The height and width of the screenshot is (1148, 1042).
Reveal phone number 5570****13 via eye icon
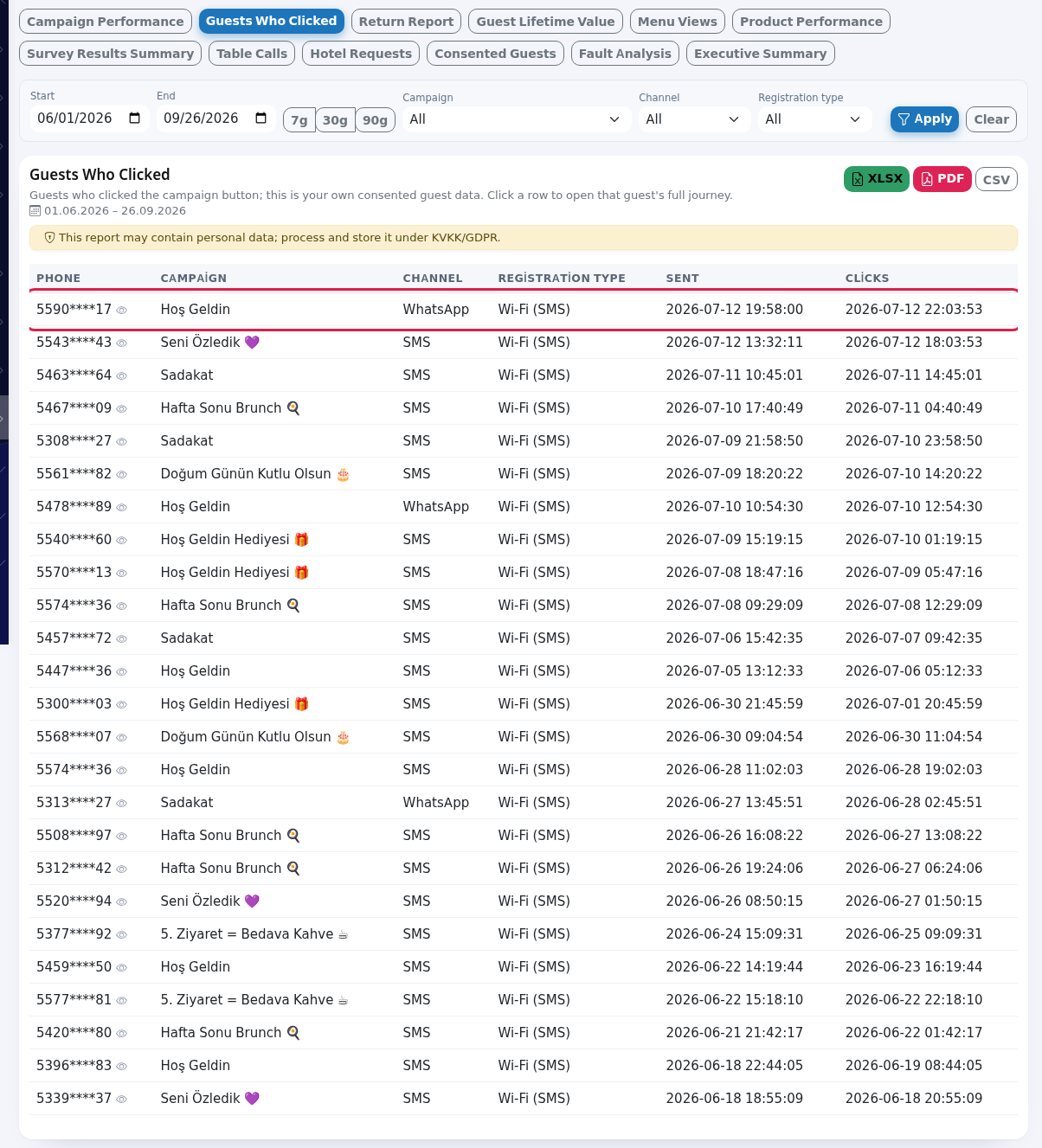[122, 574]
